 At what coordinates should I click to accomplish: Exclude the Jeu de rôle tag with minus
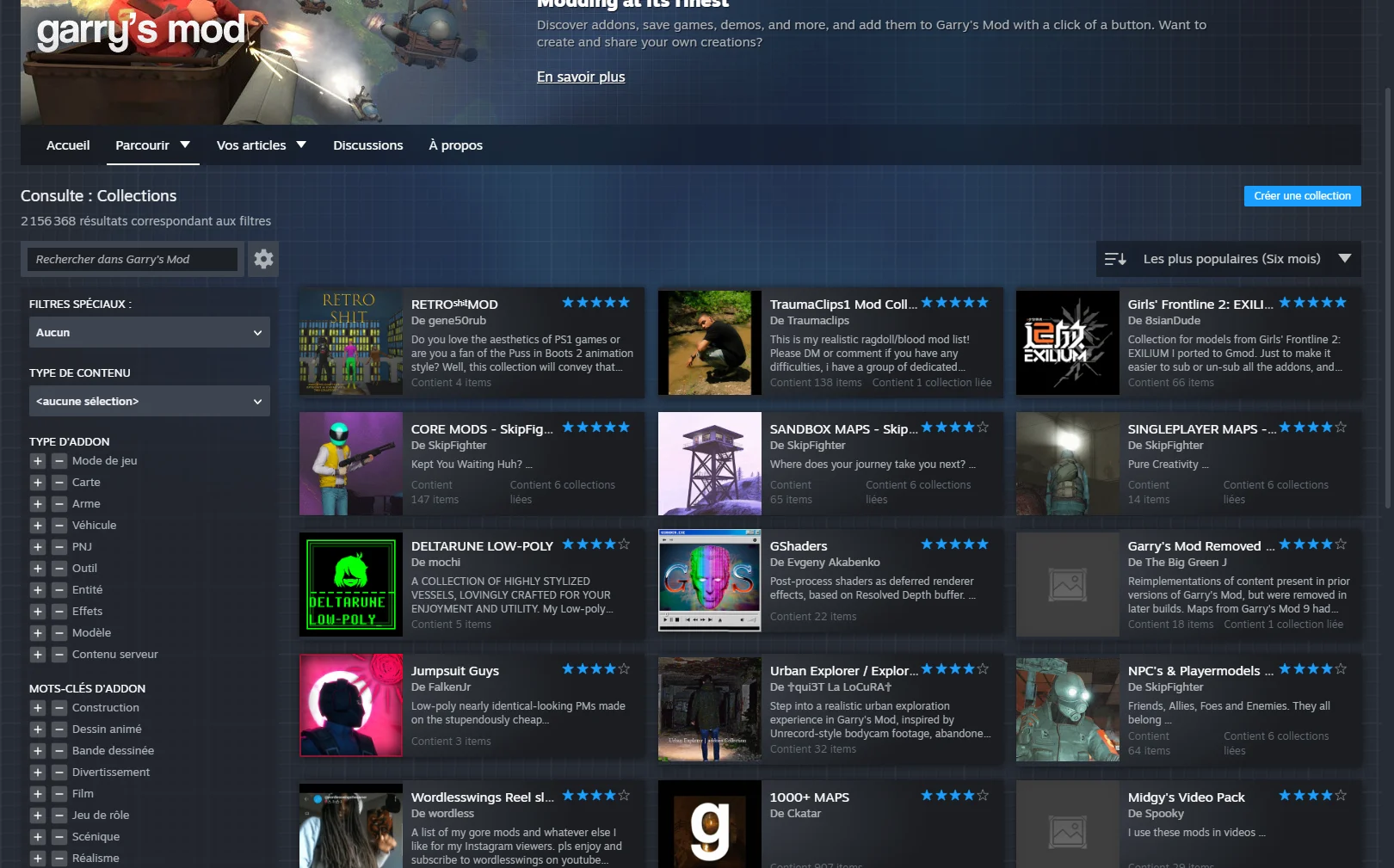pyautogui.click(x=59, y=816)
